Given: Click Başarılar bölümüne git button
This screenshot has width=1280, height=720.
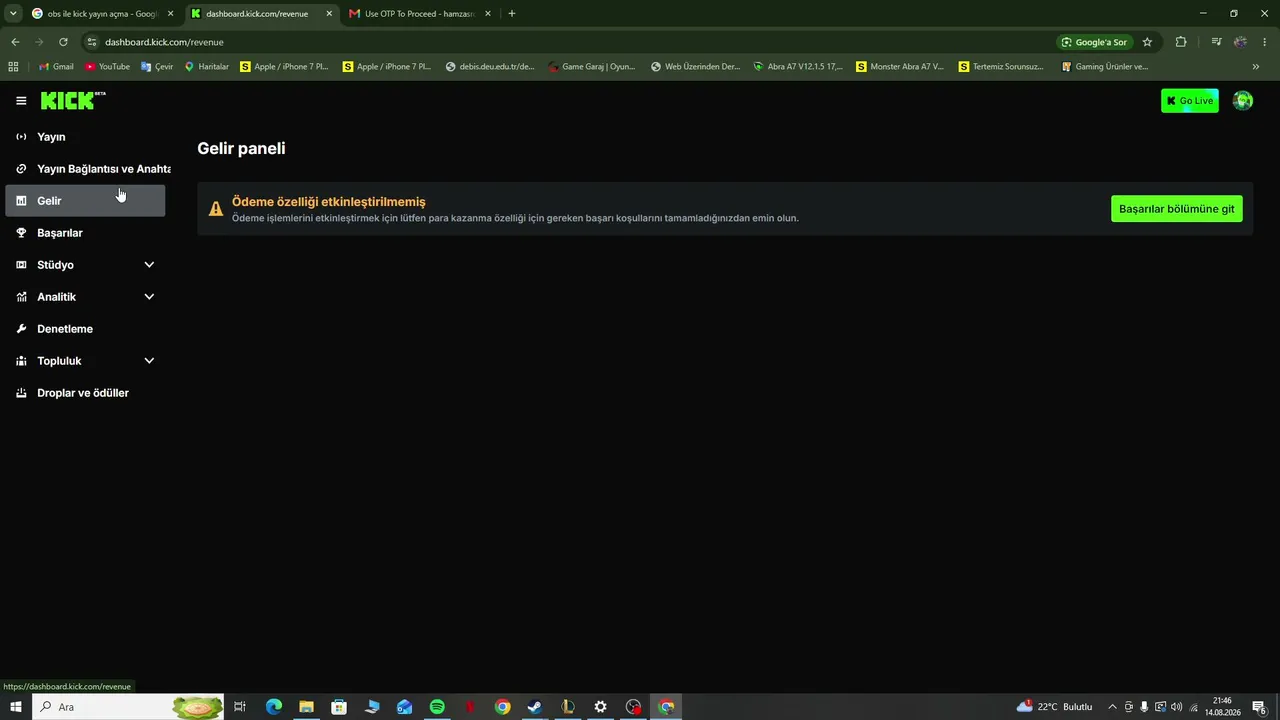Looking at the screenshot, I should (x=1176, y=209).
